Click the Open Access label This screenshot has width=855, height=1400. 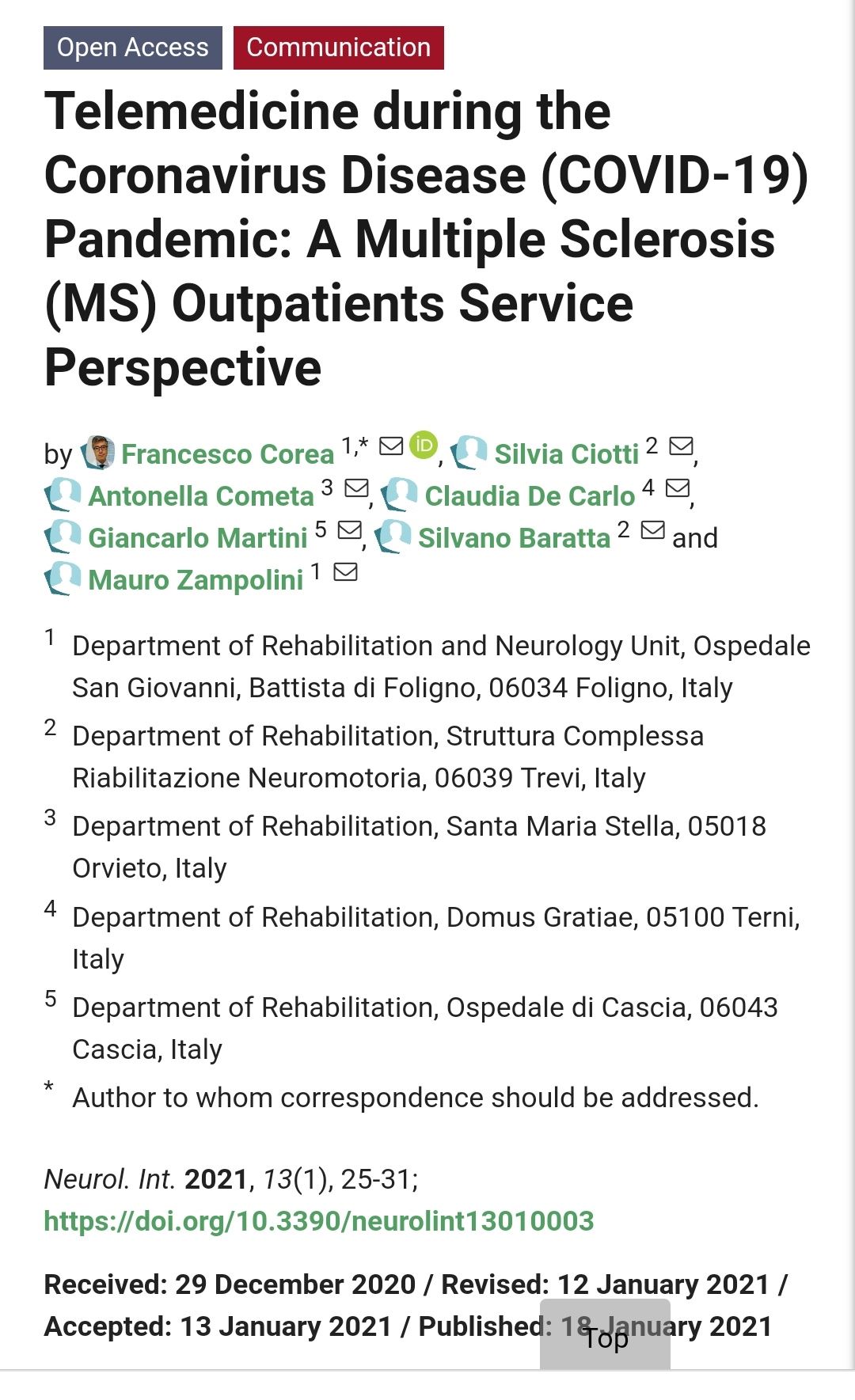click(133, 47)
